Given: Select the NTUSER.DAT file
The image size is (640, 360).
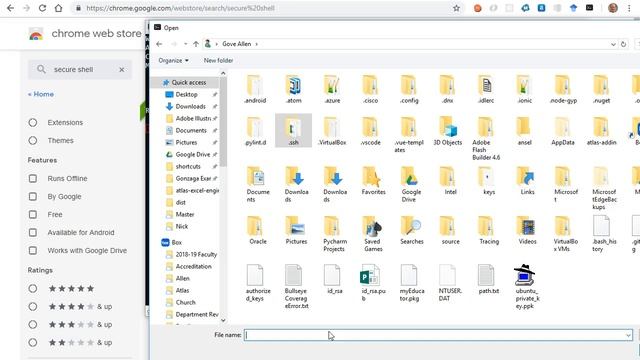Looking at the screenshot, I should [450, 283].
